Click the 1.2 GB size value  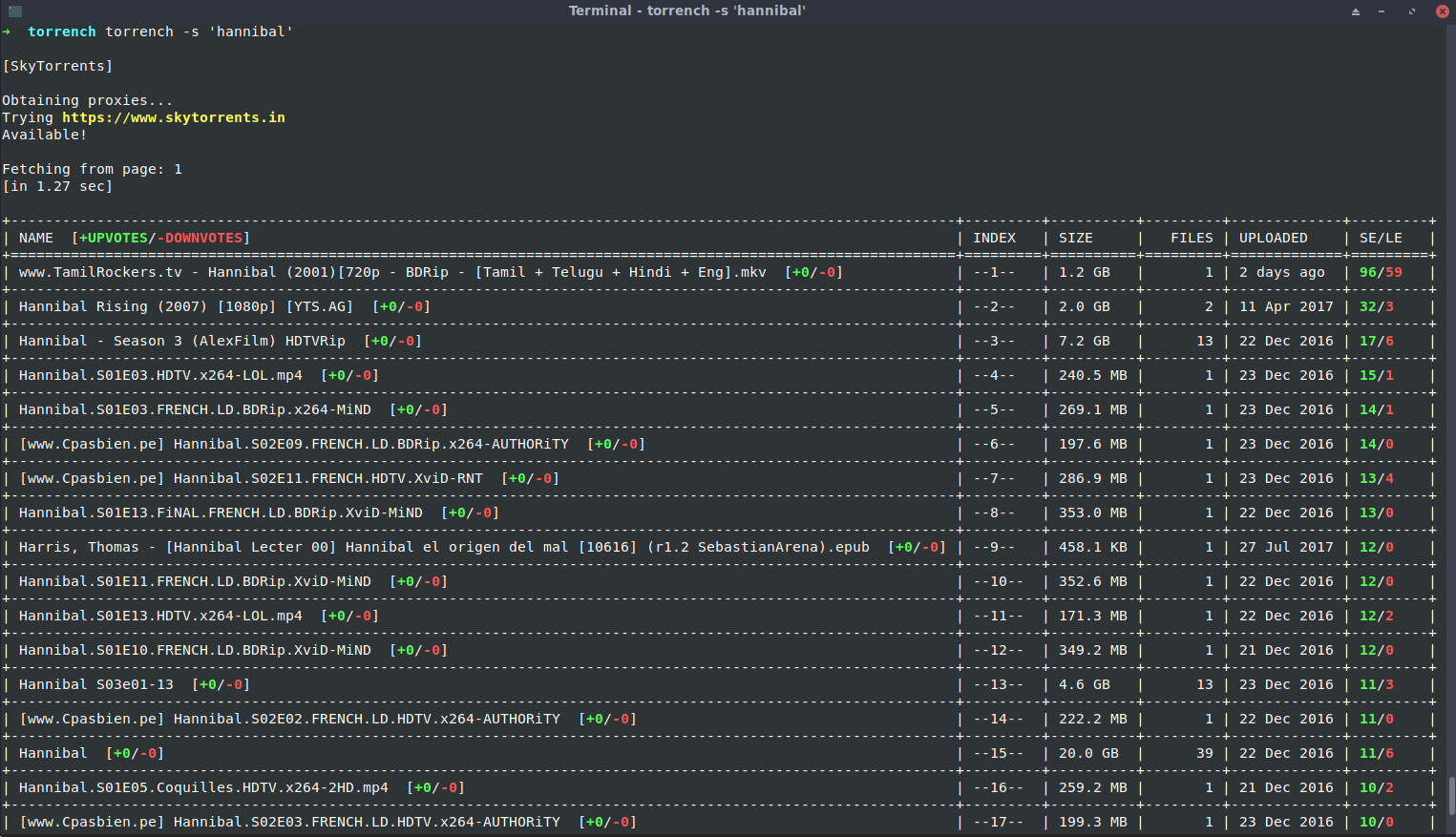coord(1084,272)
